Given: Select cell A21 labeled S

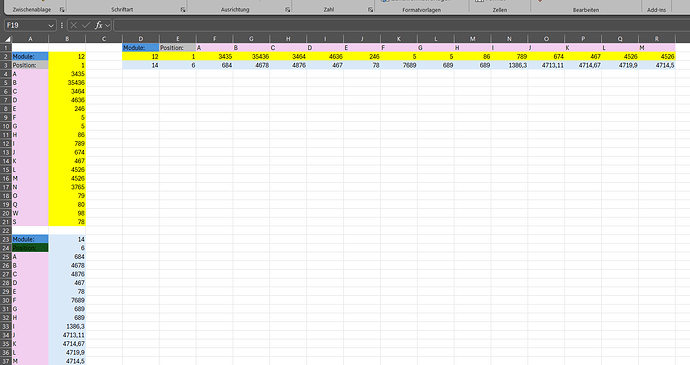Looking at the screenshot, I should coord(30,222).
